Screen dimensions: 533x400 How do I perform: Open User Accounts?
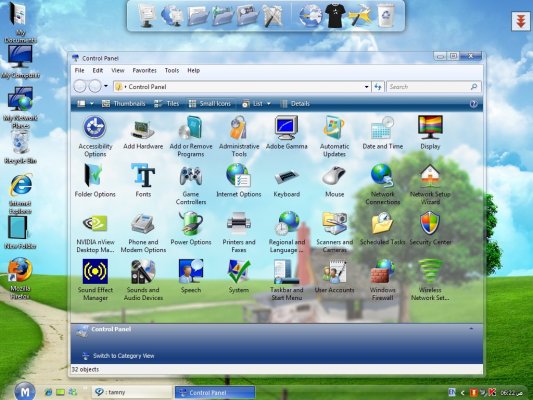334,276
